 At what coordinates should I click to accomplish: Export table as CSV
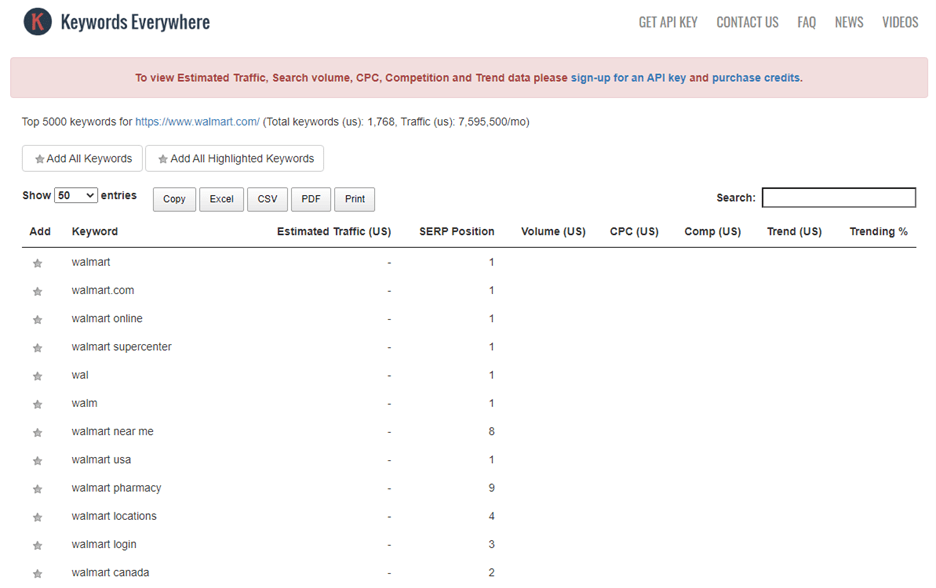click(267, 199)
